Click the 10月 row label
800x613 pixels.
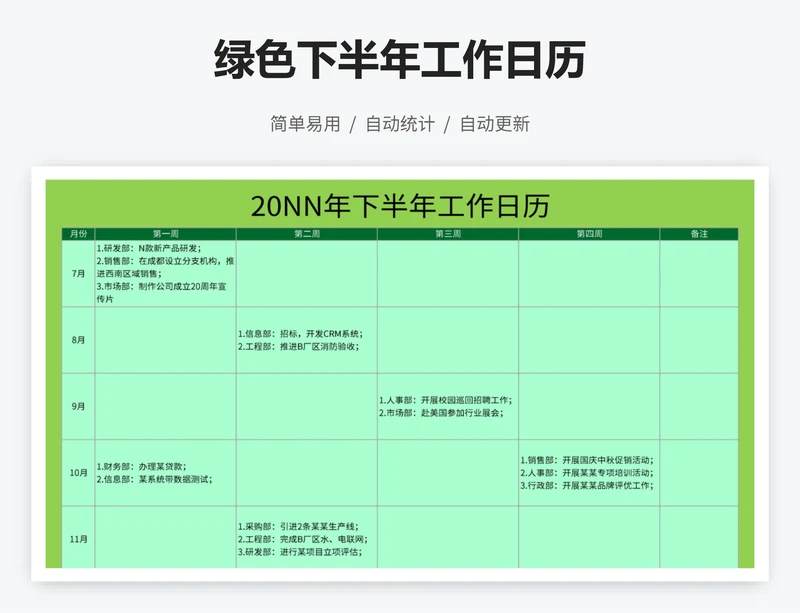(79, 473)
